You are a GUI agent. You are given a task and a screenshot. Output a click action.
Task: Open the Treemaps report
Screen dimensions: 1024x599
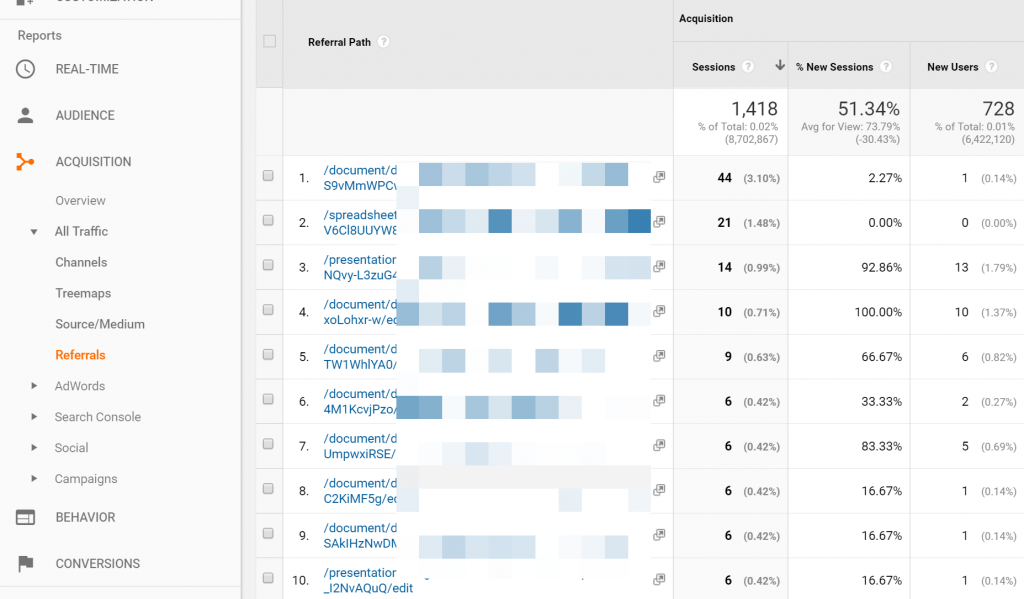(x=83, y=293)
